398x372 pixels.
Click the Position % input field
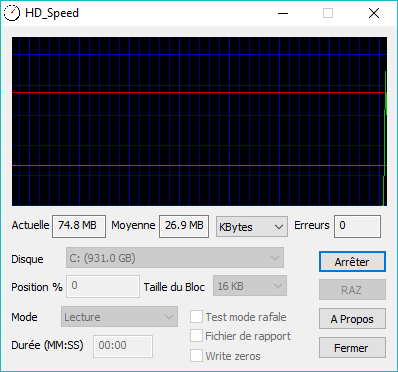tap(103, 286)
